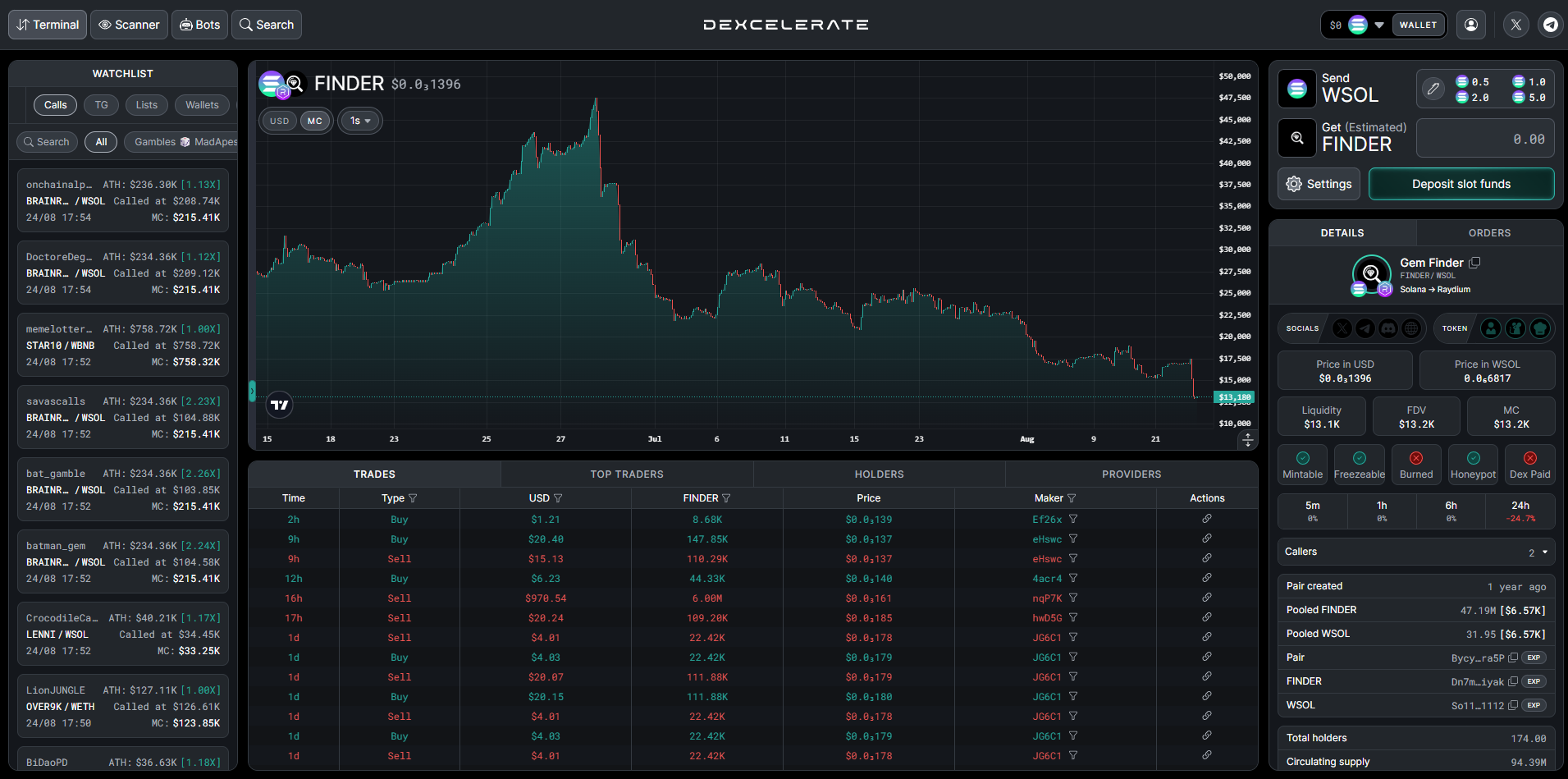This screenshot has width=1568, height=779.
Task: Open the Discord link in Socials
Action: (x=1387, y=328)
